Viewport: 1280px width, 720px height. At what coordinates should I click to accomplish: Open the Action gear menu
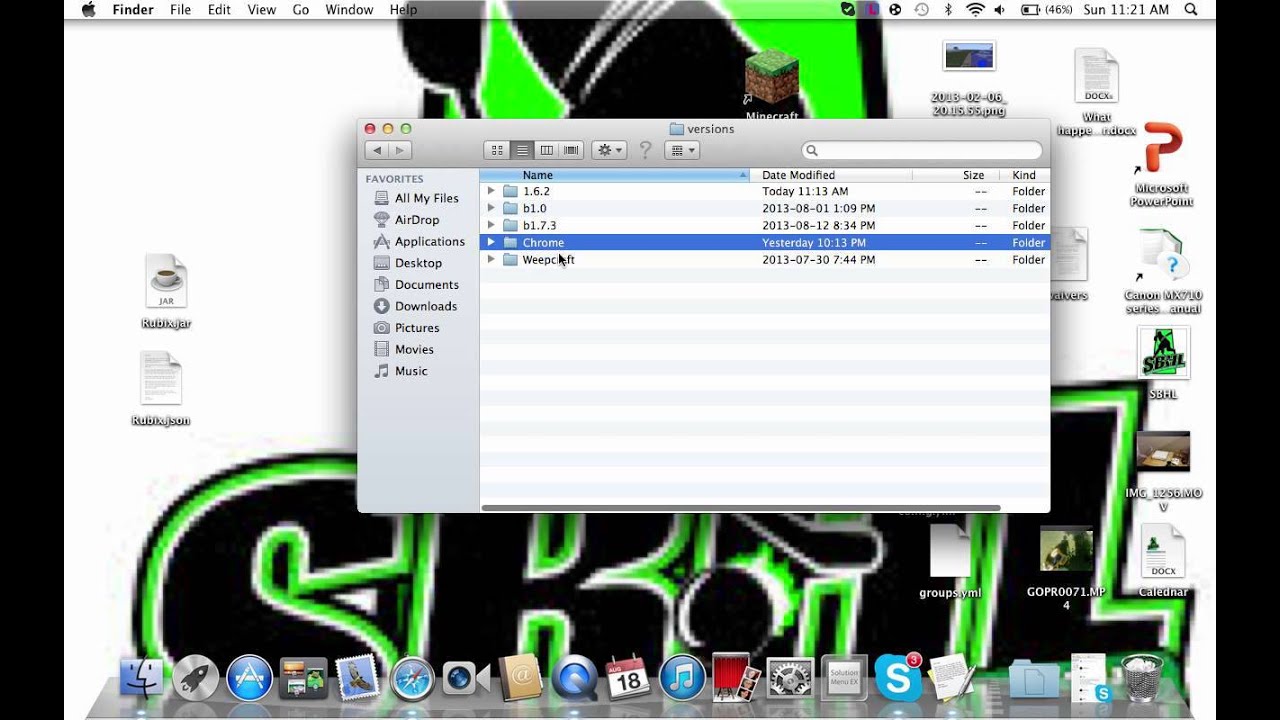[x=609, y=150]
